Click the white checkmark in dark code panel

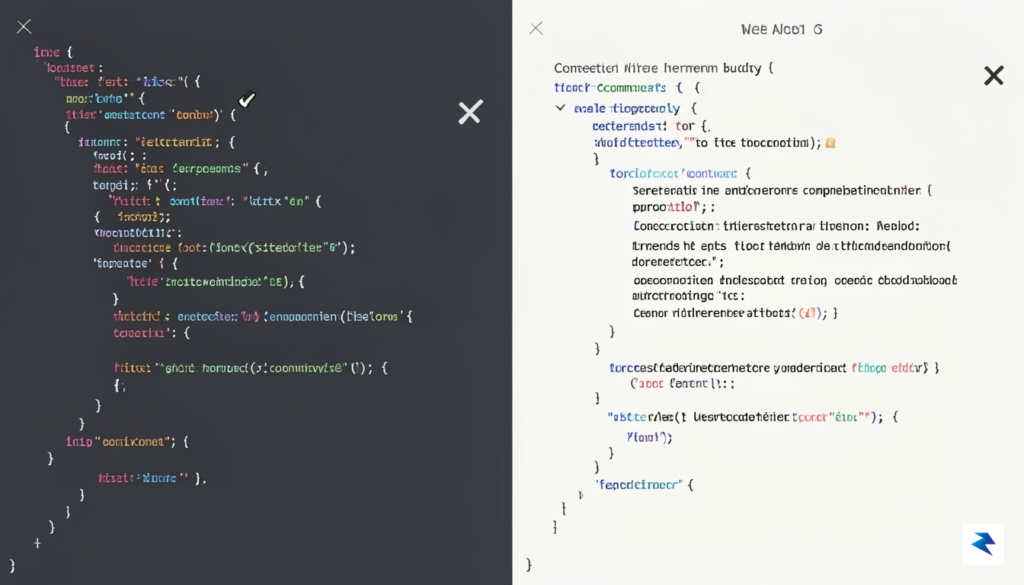click(x=247, y=100)
